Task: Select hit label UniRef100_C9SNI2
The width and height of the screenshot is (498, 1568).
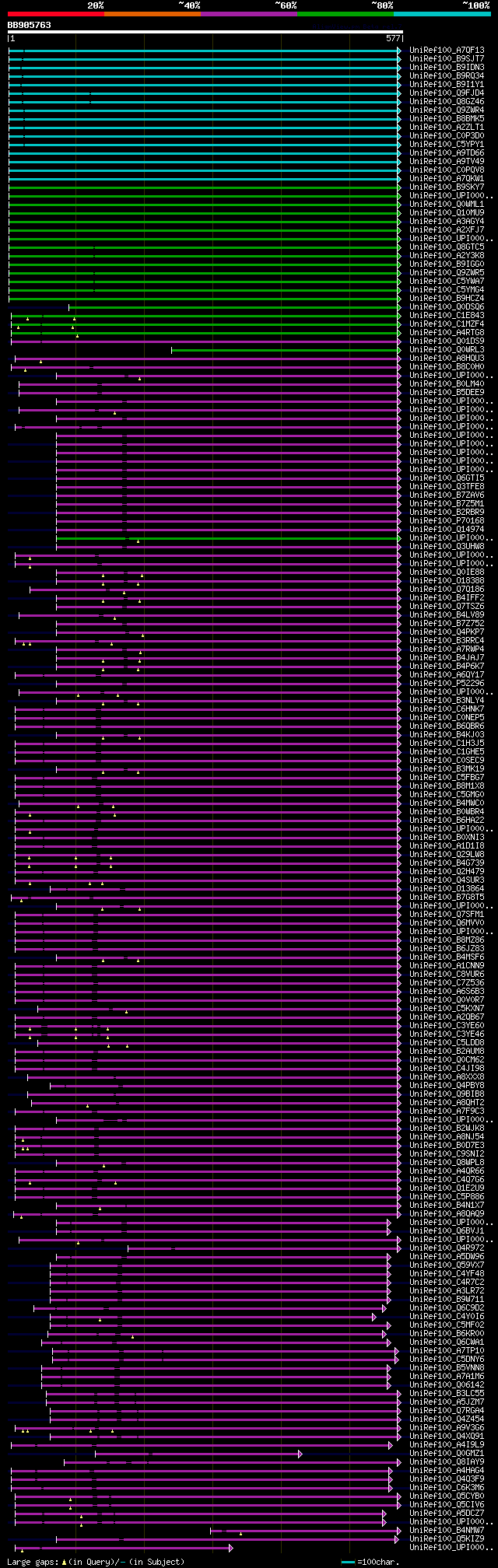Action: point(447,1154)
